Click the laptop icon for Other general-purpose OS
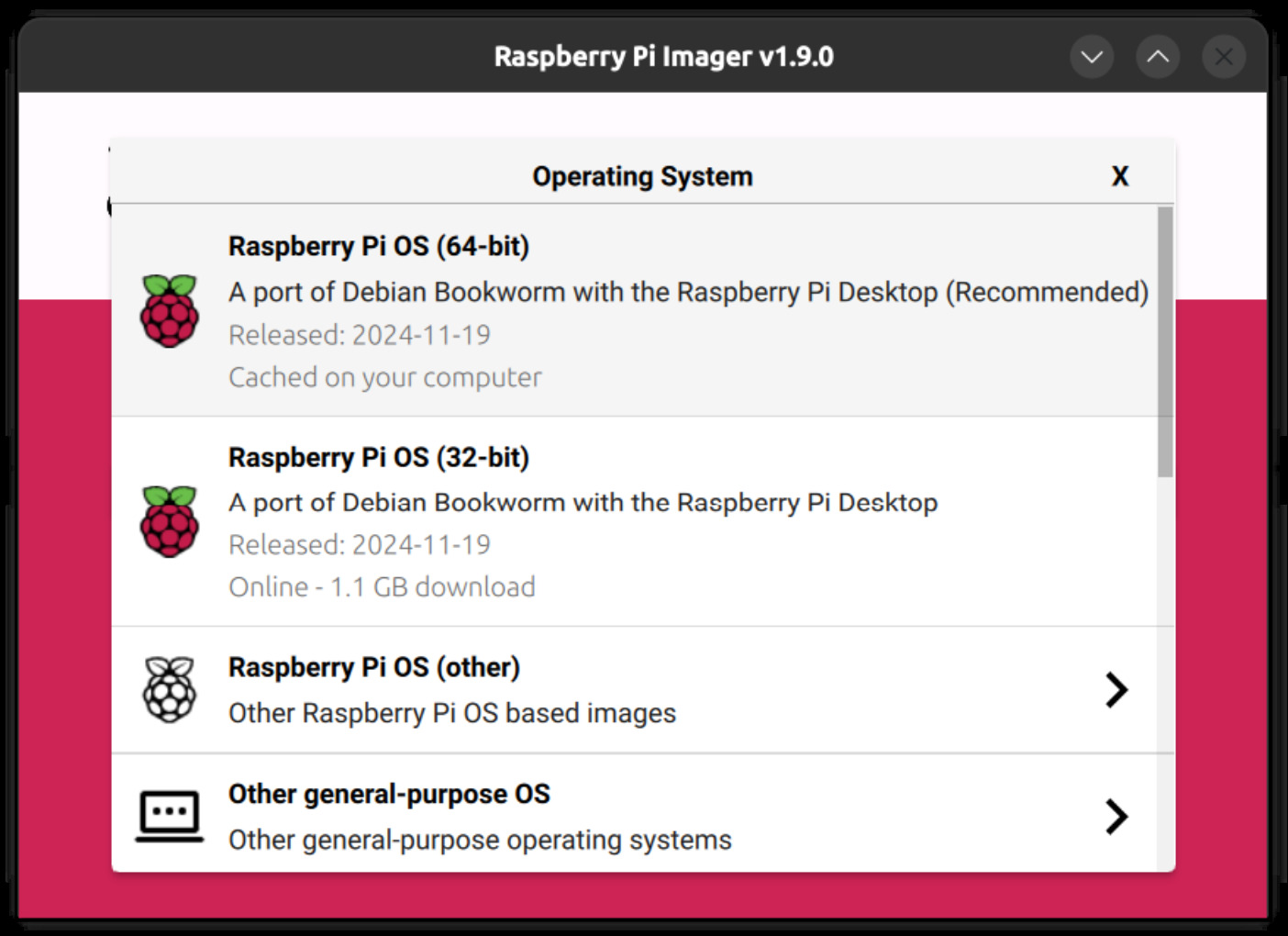This screenshot has height=936, width=1288. pyautogui.click(x=171, y=815)
